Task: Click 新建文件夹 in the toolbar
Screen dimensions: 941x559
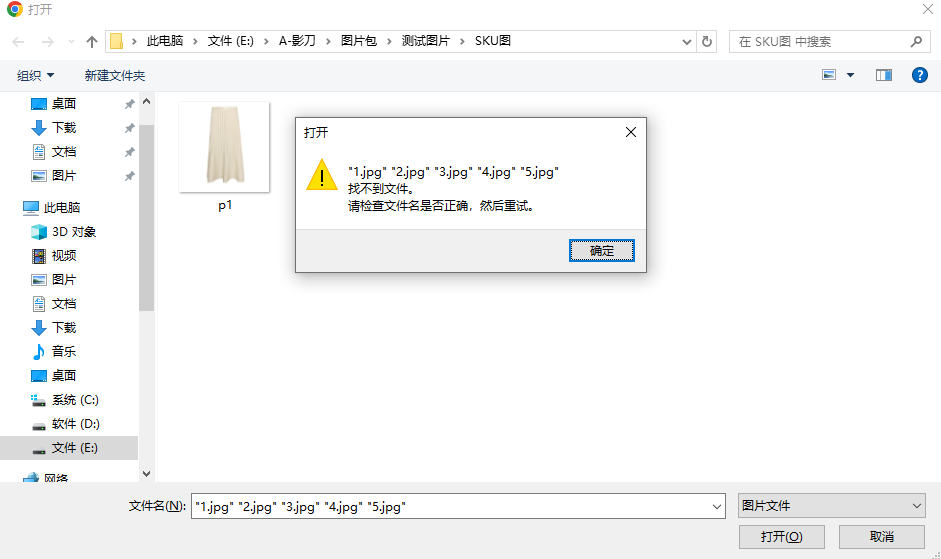Action: pyautogui.click(x=115, y=76)
